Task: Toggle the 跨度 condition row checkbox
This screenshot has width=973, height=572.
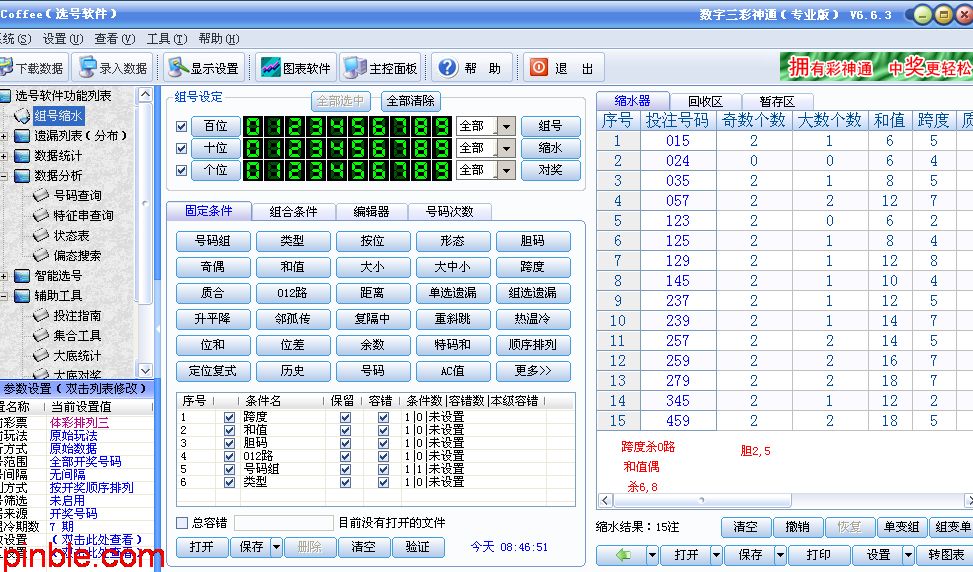Action: [229, 418]
